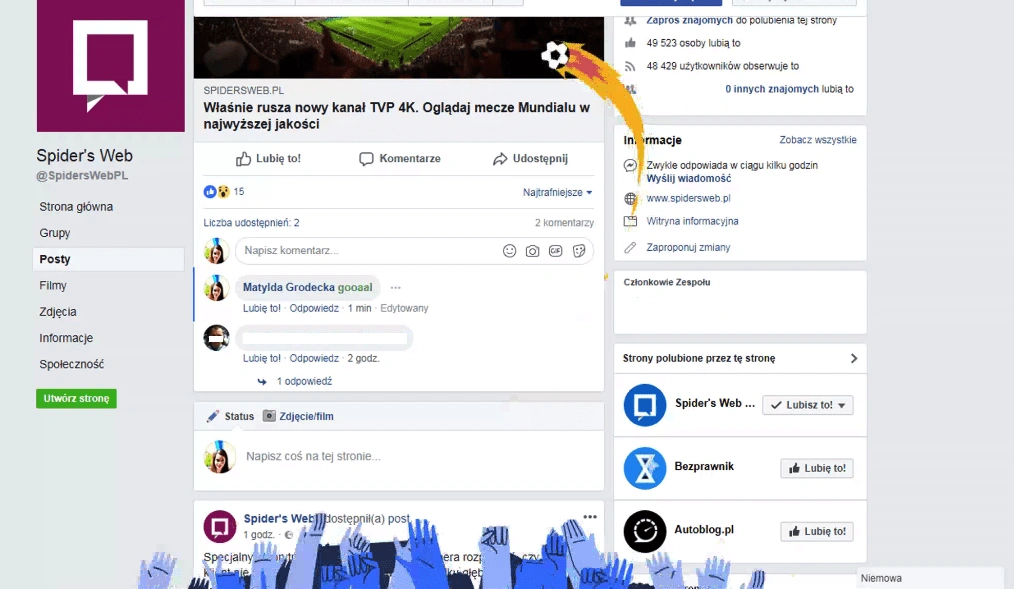1014x589 pixels.
Task: Open the Bezprawnik page name link
Action: 704,466
